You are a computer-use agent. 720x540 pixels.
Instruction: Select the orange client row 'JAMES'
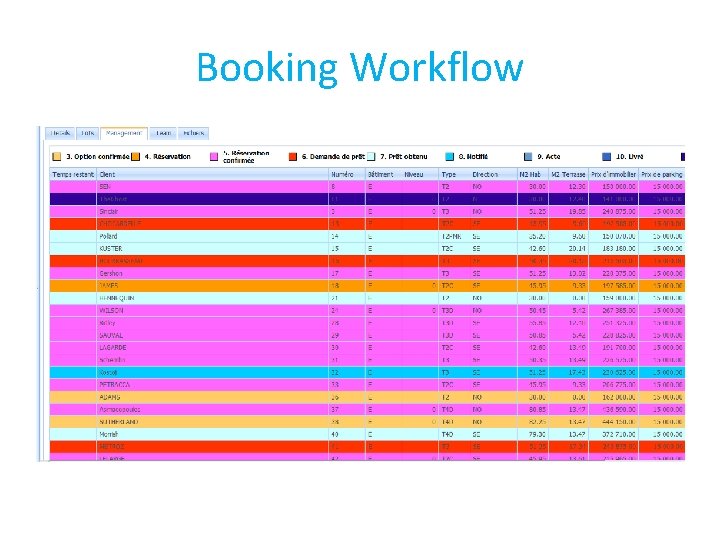tap(367, 286)
